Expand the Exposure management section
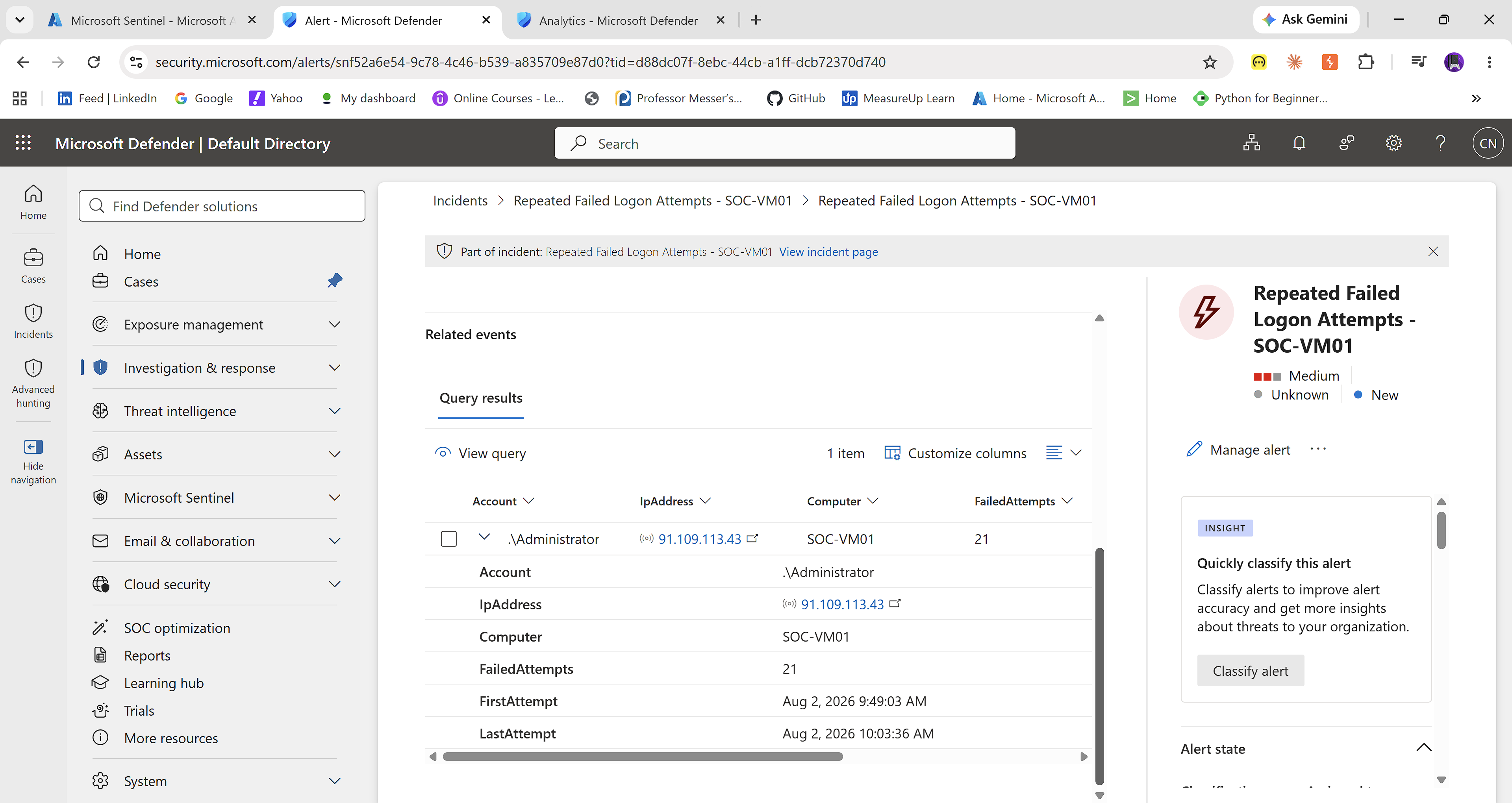1512x803 pixels. coord(335,324)
